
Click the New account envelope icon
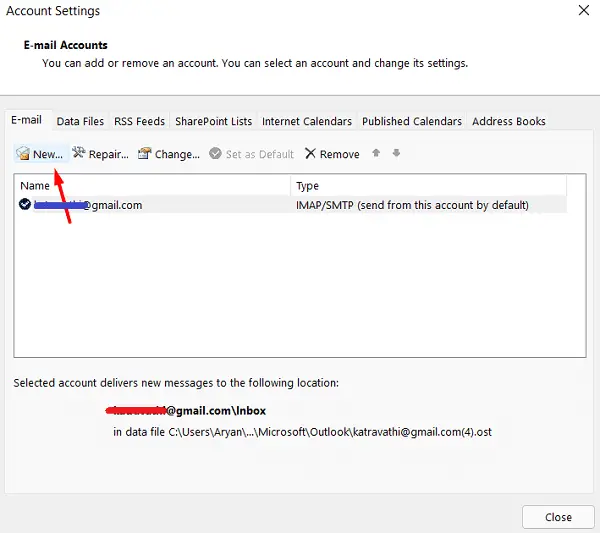pos(22,154)
